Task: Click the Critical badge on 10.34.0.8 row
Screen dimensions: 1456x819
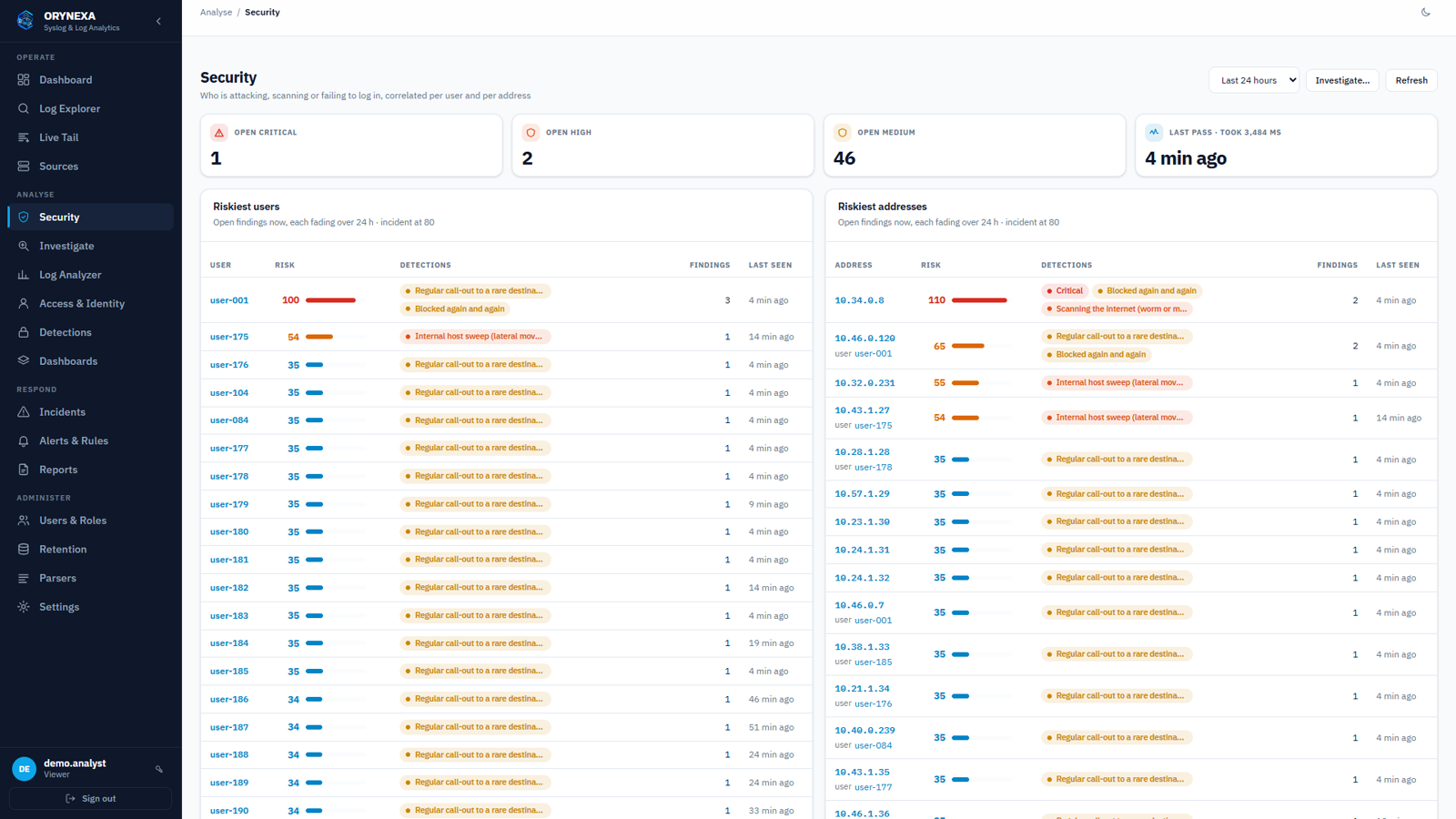Action: [1064, 291]
